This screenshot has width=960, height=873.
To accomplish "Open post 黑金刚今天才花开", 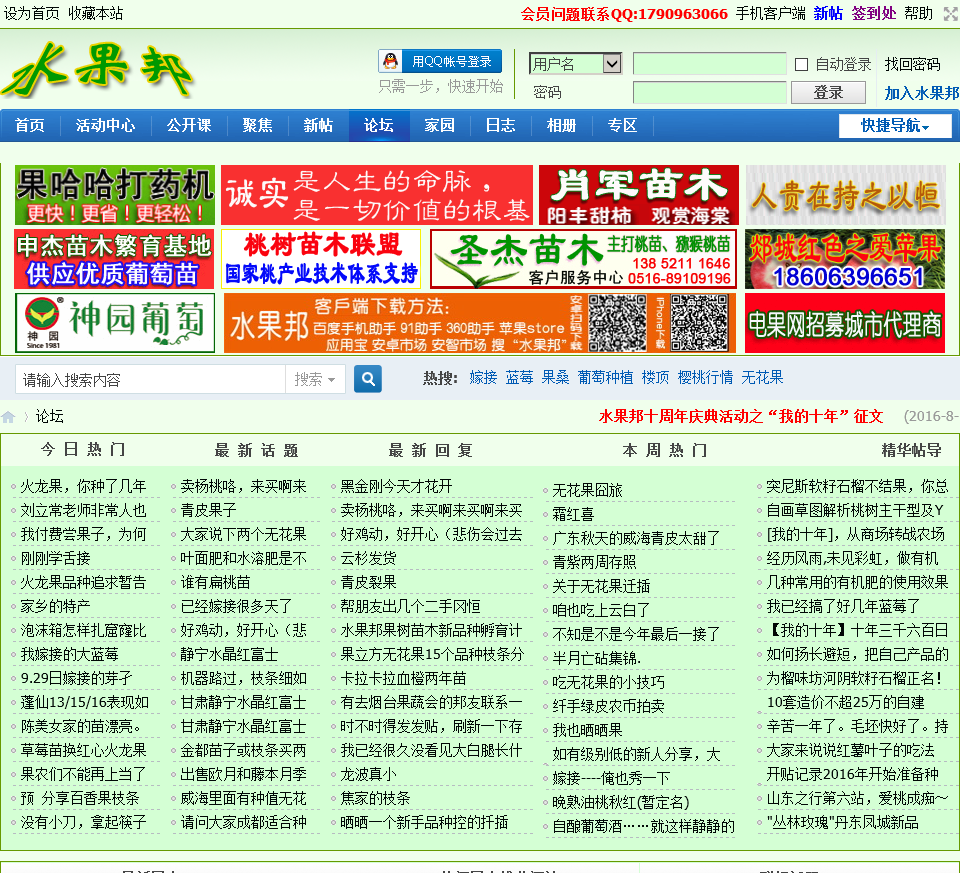I will [396, 487].
